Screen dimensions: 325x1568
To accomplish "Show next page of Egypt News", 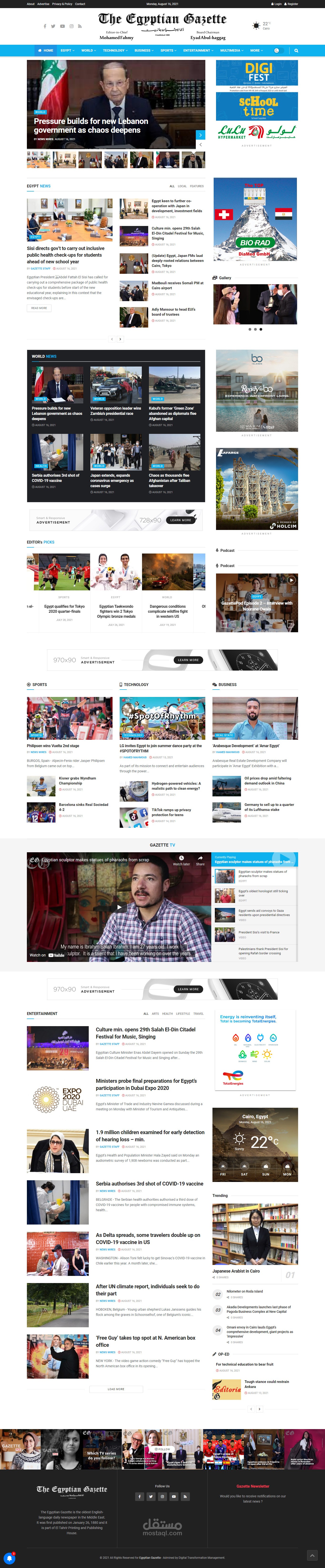I will click(x=120, y=339).
